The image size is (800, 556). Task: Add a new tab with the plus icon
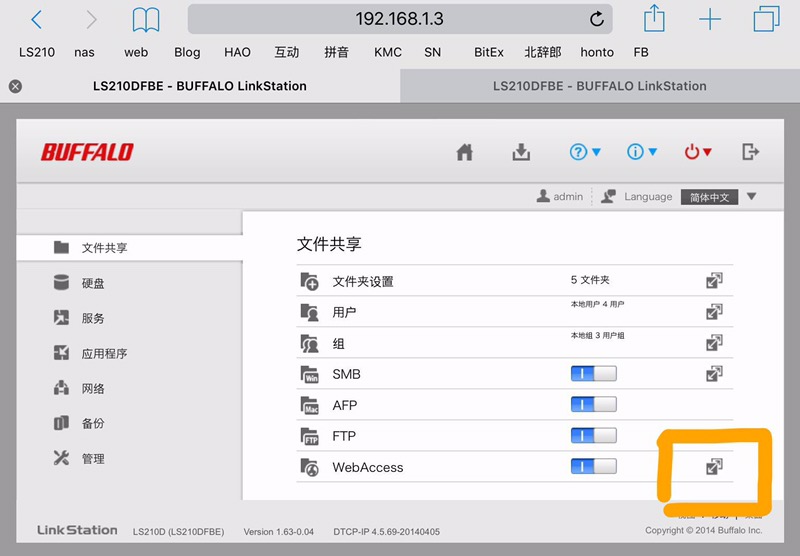(x=710, y=20)
